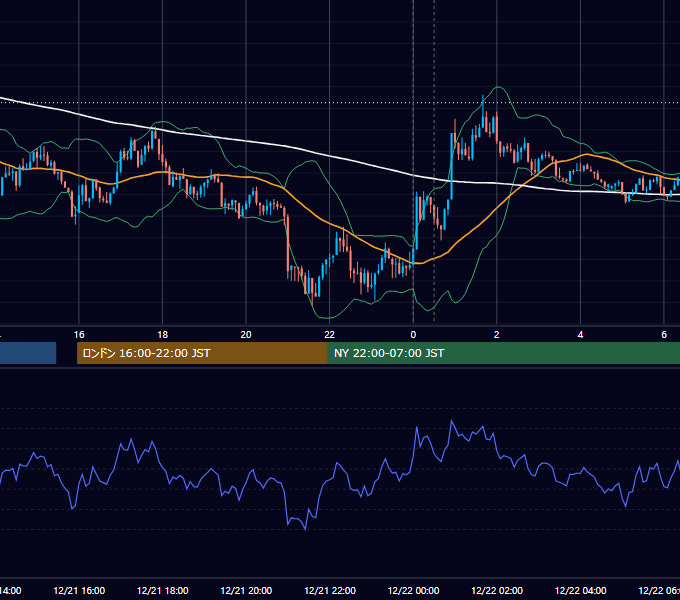Click hour label 22 under price chart

pos(330,335)
